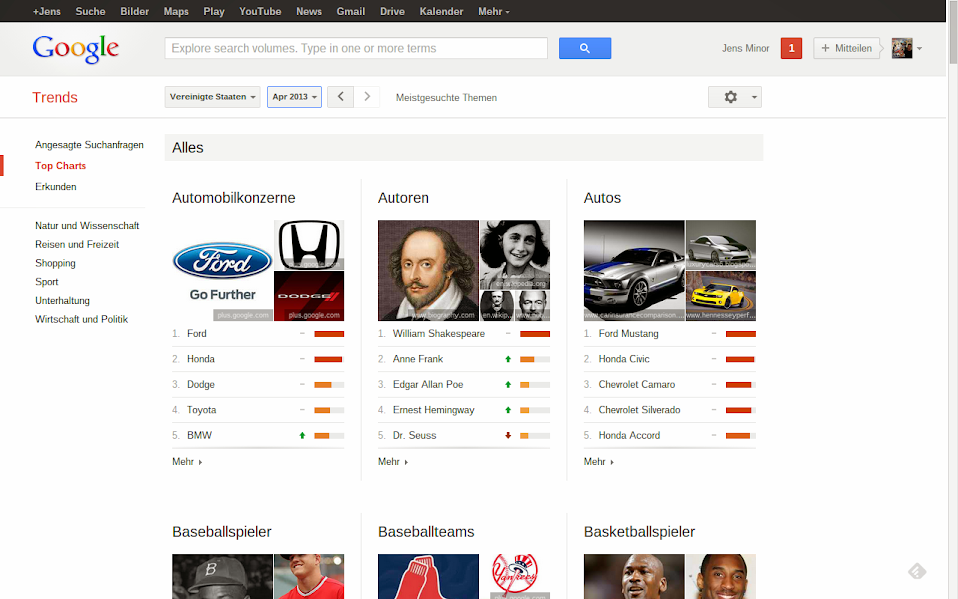958x599 pixels.
Task: Click the yellow Camaro photo
Action: (x=721, y=296)
